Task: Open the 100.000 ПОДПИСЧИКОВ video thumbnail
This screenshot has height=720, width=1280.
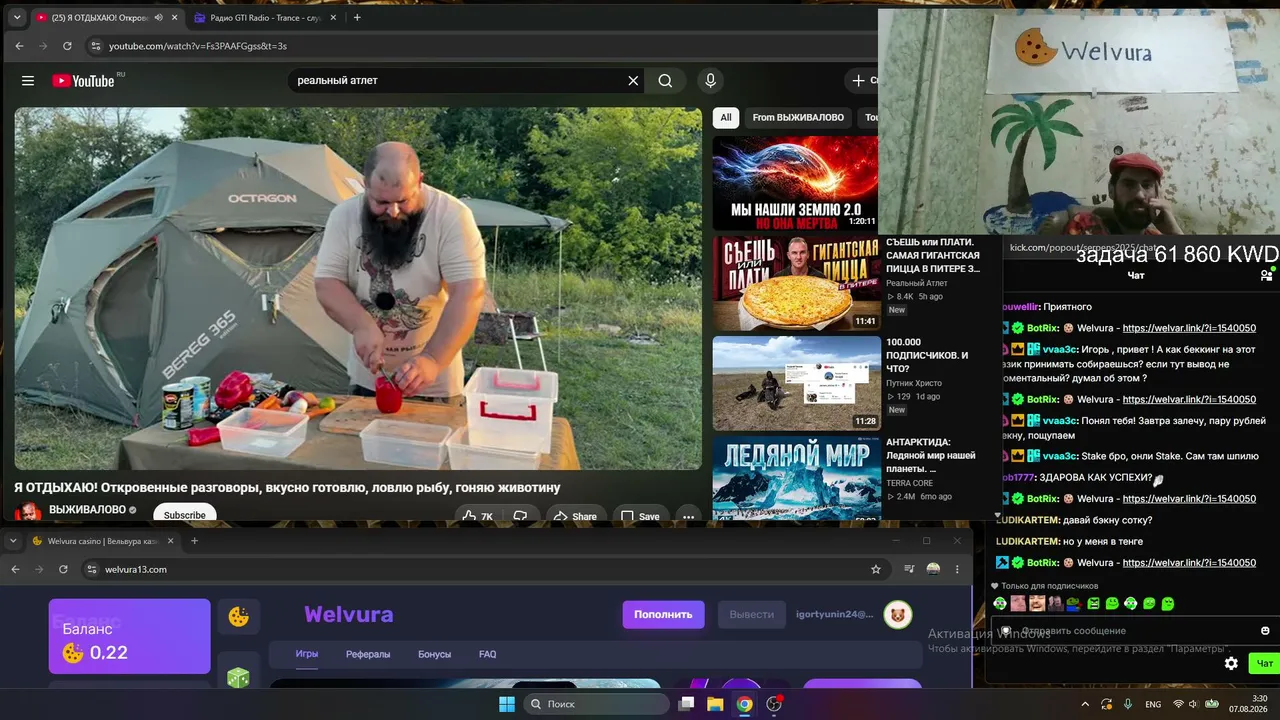Action: point(796,383)
